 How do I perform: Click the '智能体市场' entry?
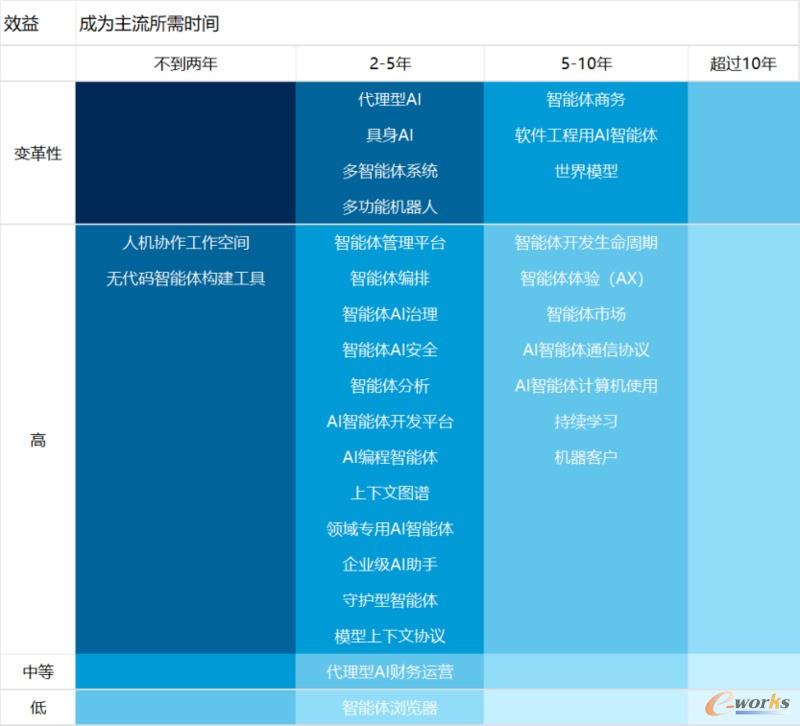coord(586,314)
